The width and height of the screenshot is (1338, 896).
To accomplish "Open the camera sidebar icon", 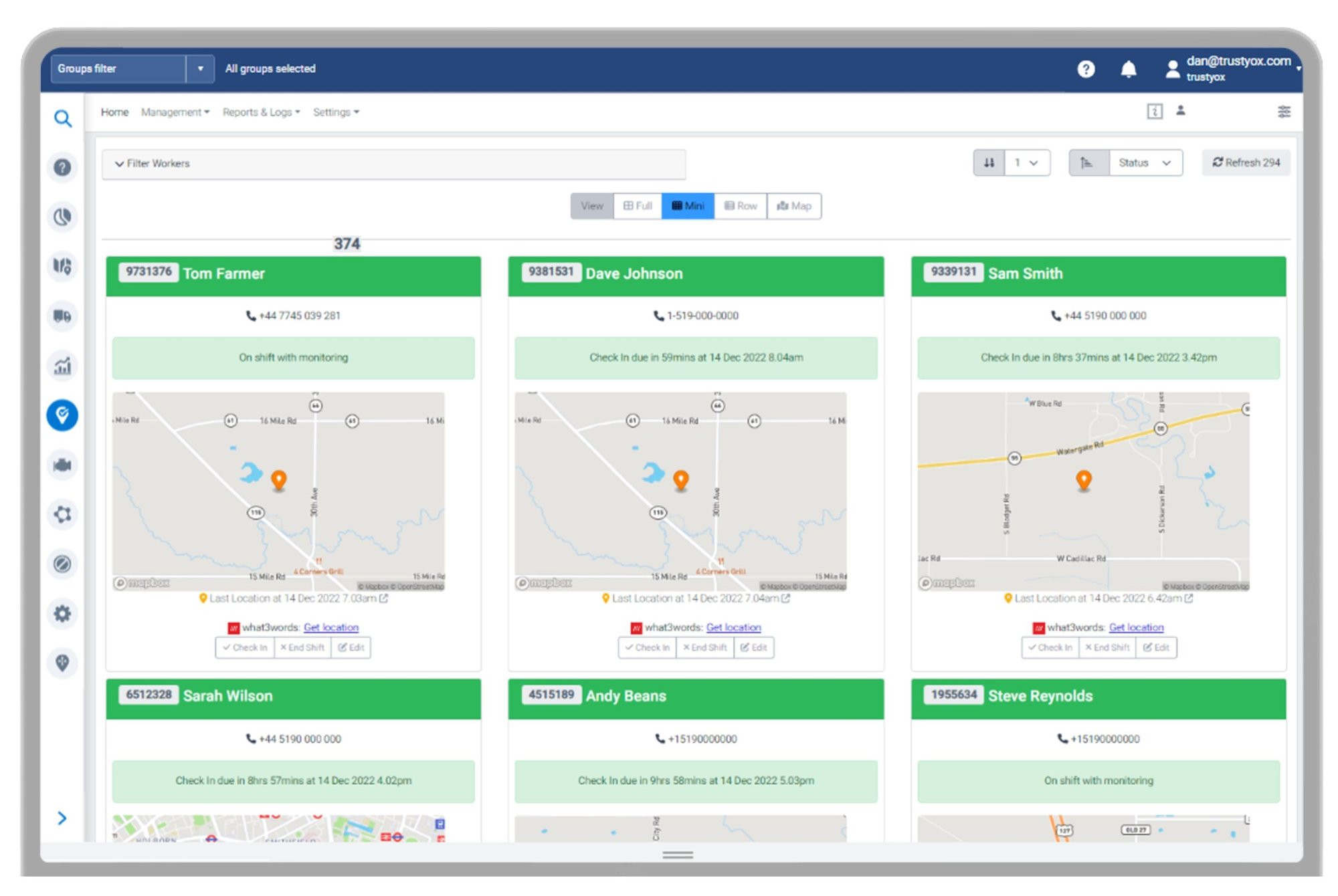I will (x=62, y=465).
